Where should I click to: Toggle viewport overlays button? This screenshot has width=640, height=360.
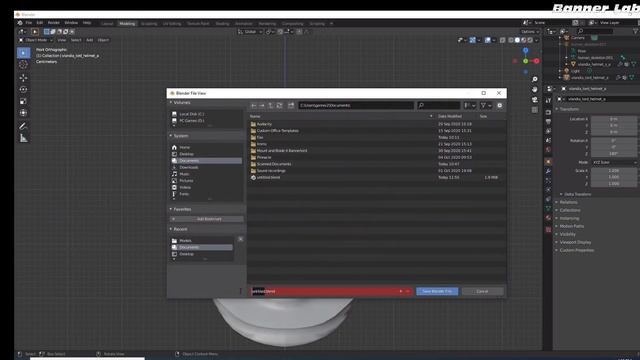point(487,40)
